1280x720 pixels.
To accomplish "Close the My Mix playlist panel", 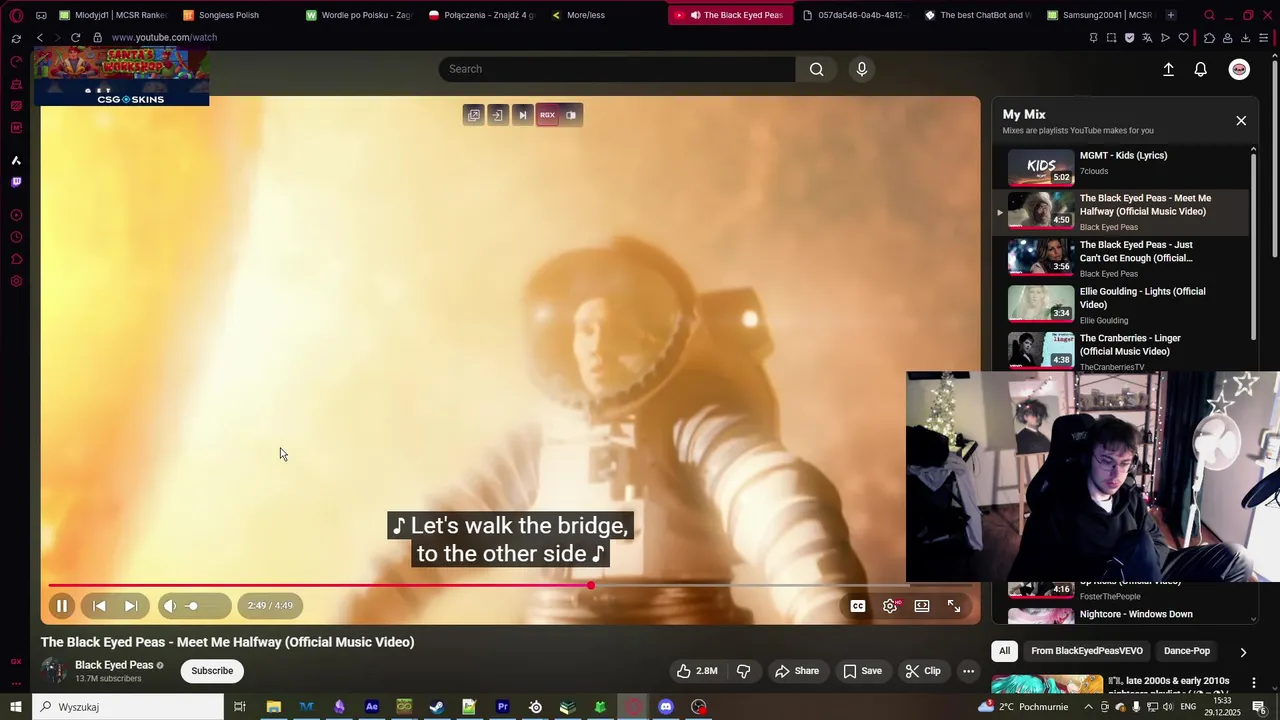I will pyautogui.click(x=1241, y=121).
